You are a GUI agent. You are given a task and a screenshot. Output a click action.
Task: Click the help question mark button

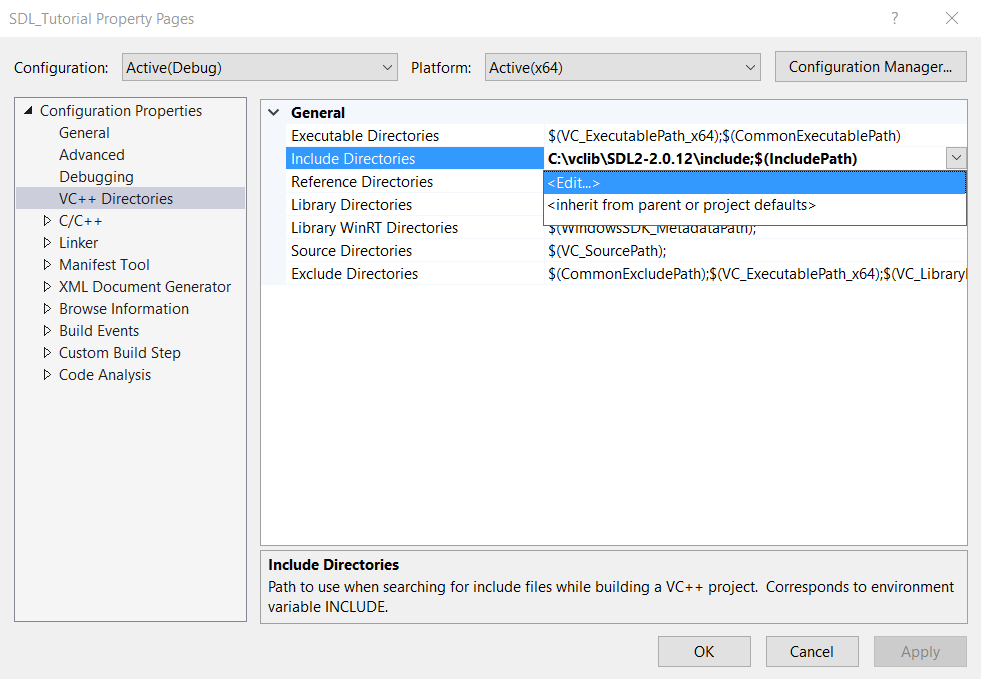click(x=895, y=18)
